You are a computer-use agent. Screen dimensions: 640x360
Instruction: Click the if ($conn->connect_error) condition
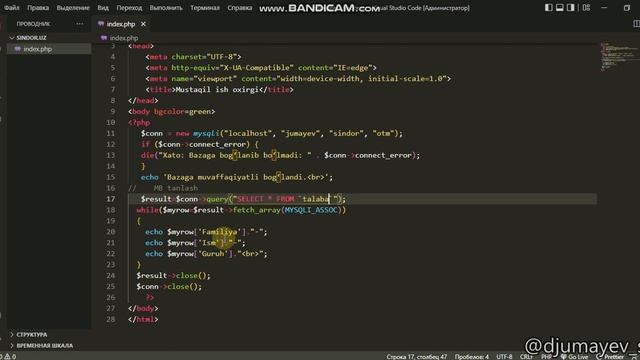tap(200, 144)
